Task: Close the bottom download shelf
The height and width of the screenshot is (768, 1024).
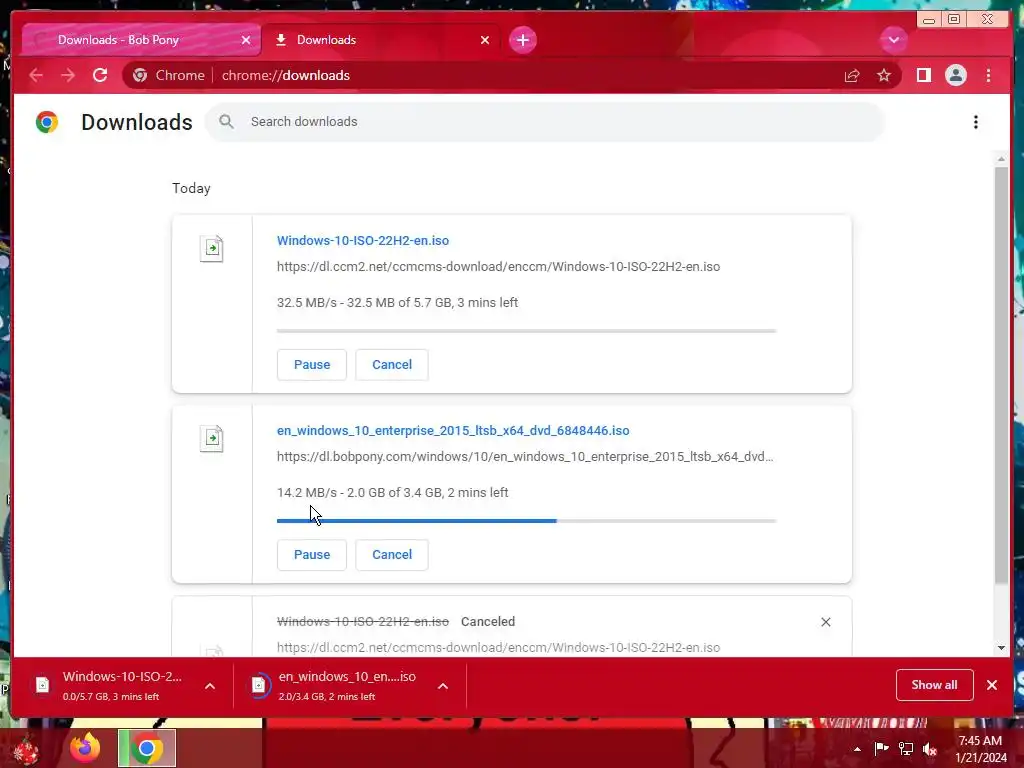Action: (x=992, y=685)
